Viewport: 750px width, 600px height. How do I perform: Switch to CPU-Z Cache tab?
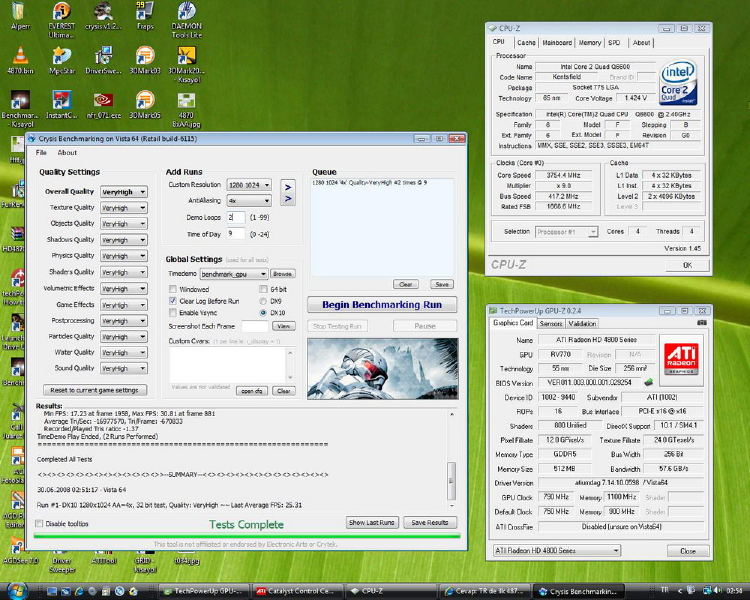[526, 43]
